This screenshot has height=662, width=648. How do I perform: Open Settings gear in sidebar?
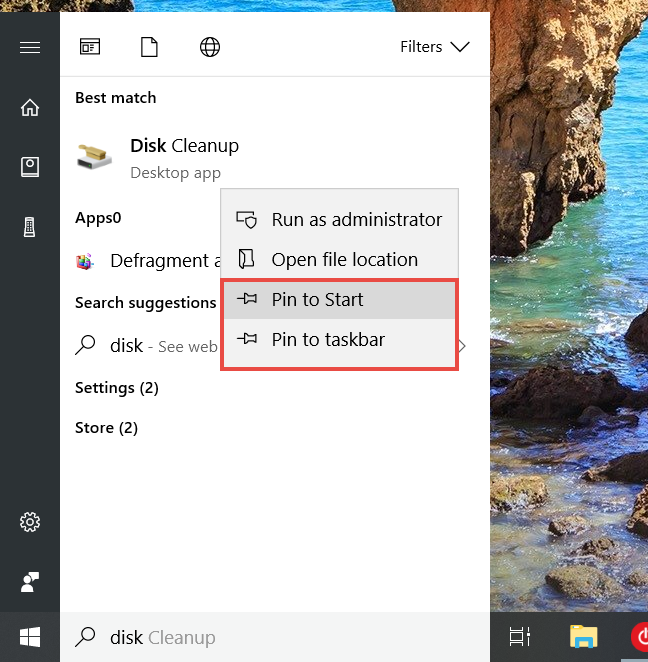30,522
